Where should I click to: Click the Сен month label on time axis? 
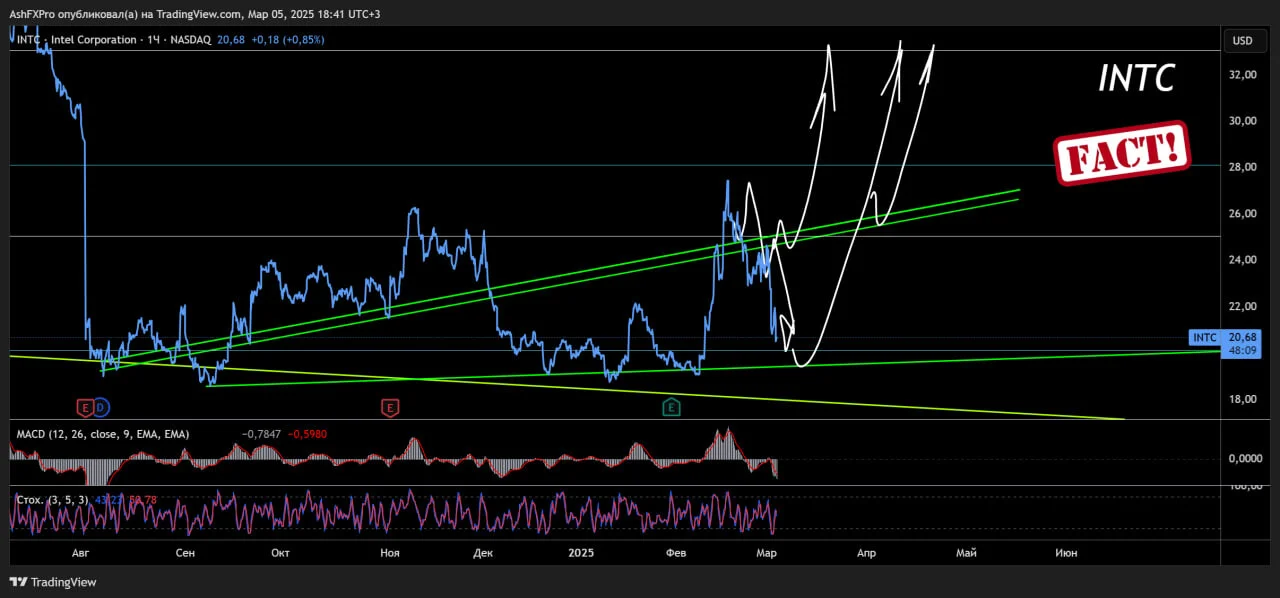tap(185, 552)
